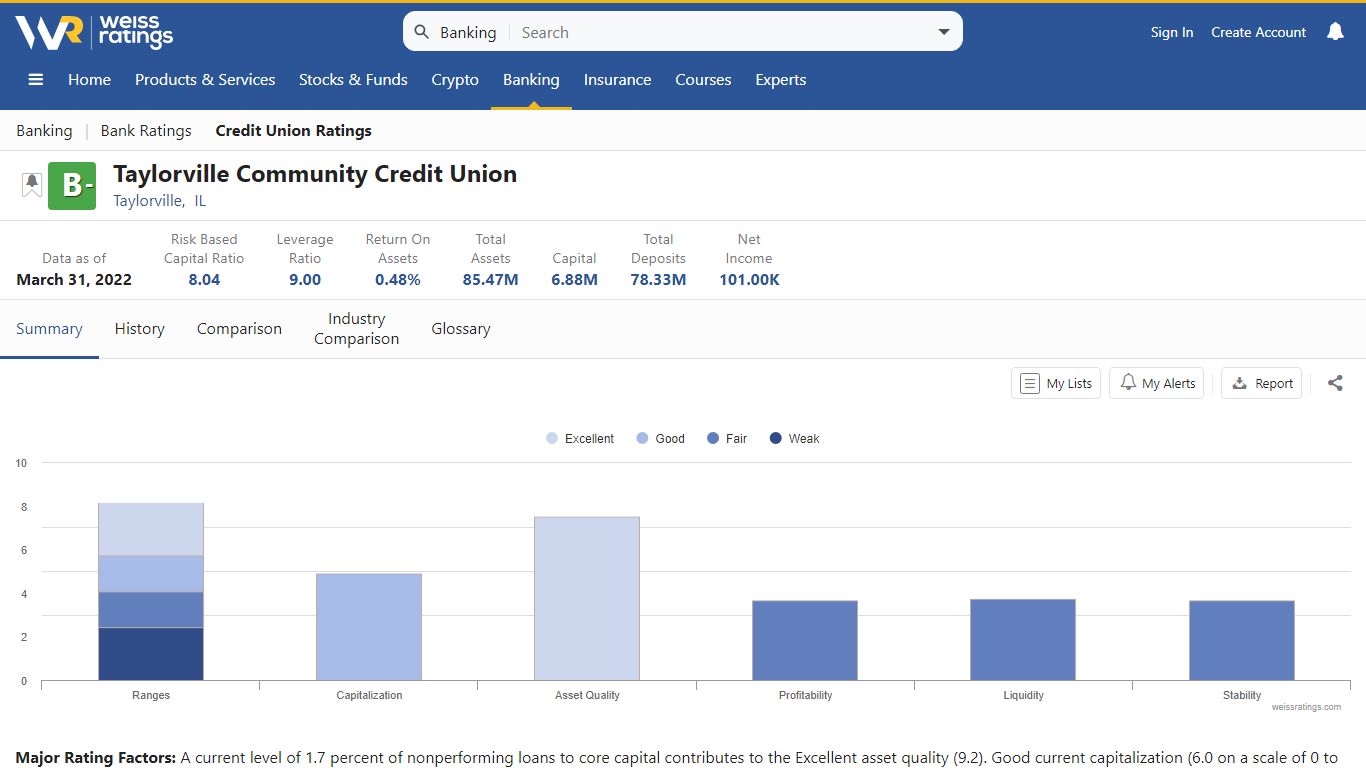Open the hamburger menu icon

click(36, 80)
